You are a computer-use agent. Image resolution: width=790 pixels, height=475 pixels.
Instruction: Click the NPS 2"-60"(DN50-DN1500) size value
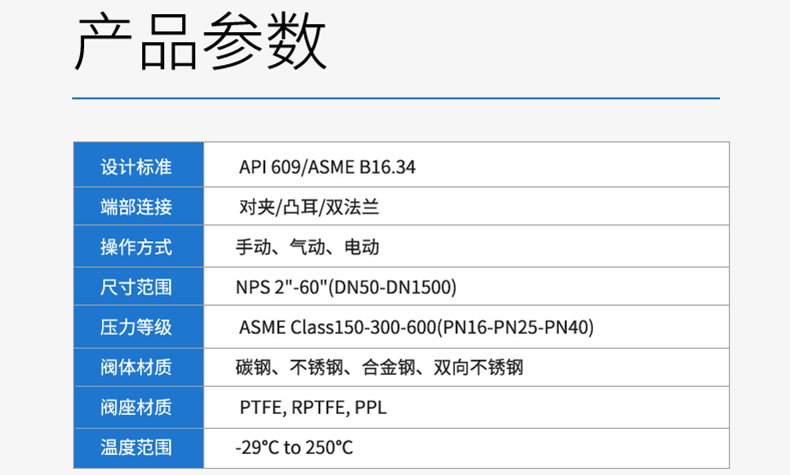346,288
